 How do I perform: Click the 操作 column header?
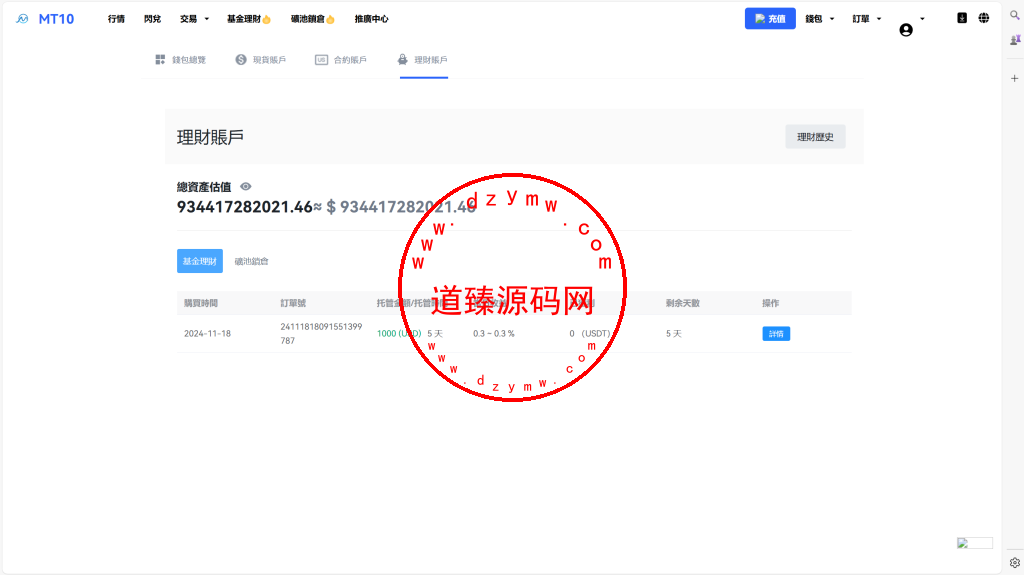pos(771,303)
